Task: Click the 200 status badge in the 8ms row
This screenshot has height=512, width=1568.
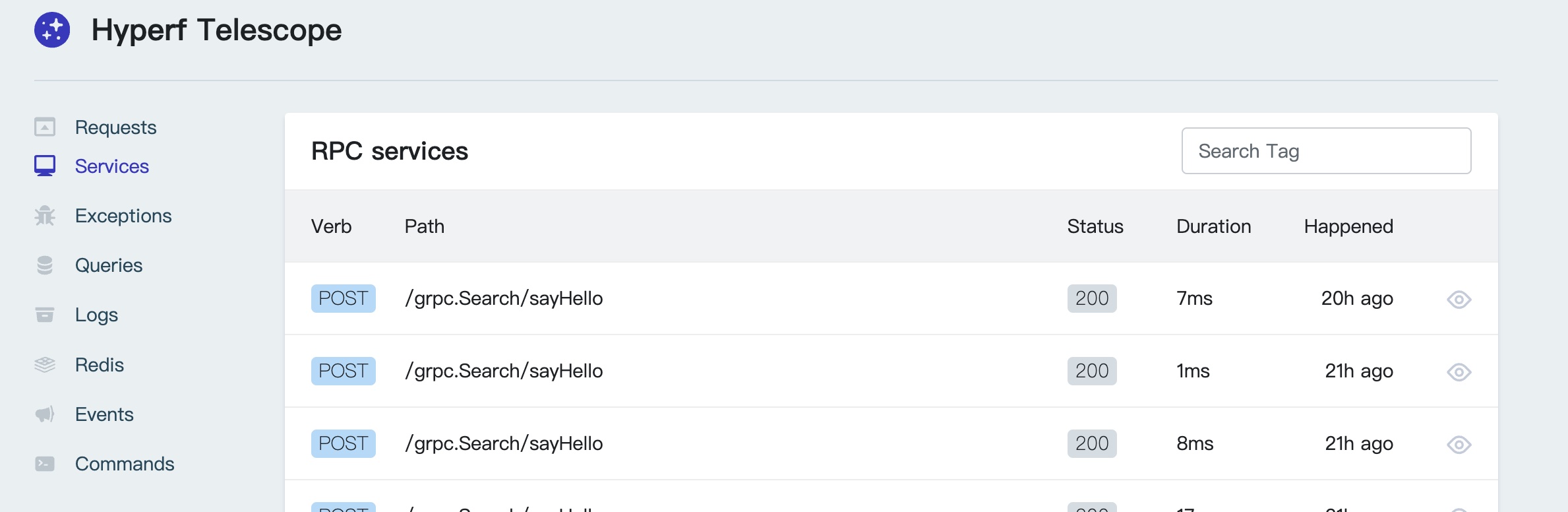Action: pyautogui.click(x=1092, y=443)
